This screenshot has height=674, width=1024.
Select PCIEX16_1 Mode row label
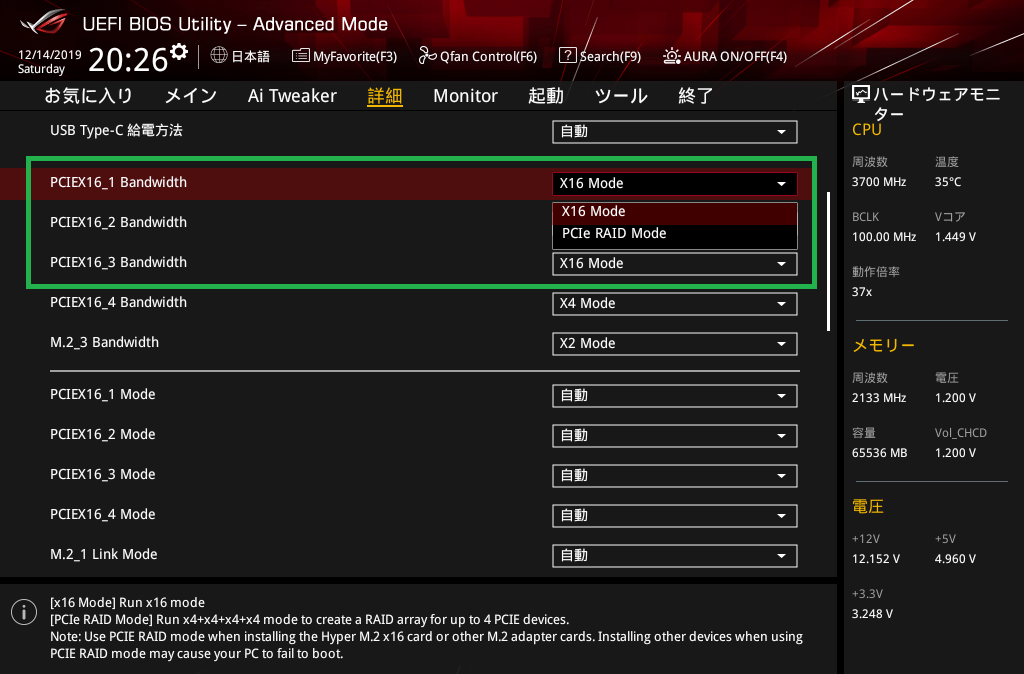[x=103, y=394]
